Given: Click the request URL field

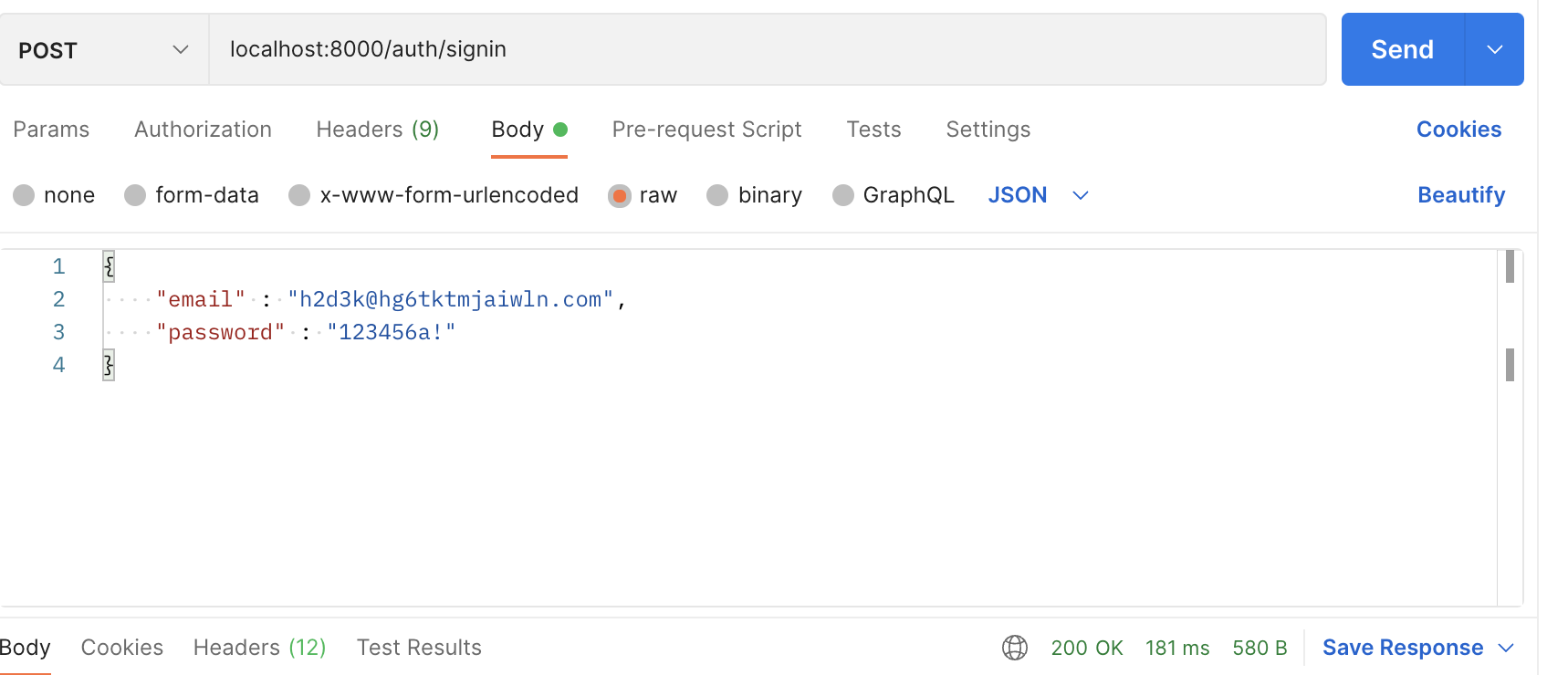Looking at the screenshot, I should coord(768,49).
